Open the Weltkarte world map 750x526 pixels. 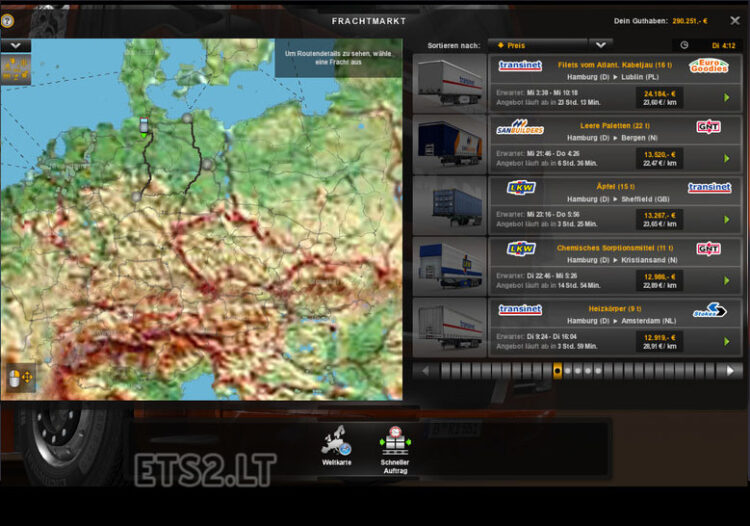tap(337, 446)
